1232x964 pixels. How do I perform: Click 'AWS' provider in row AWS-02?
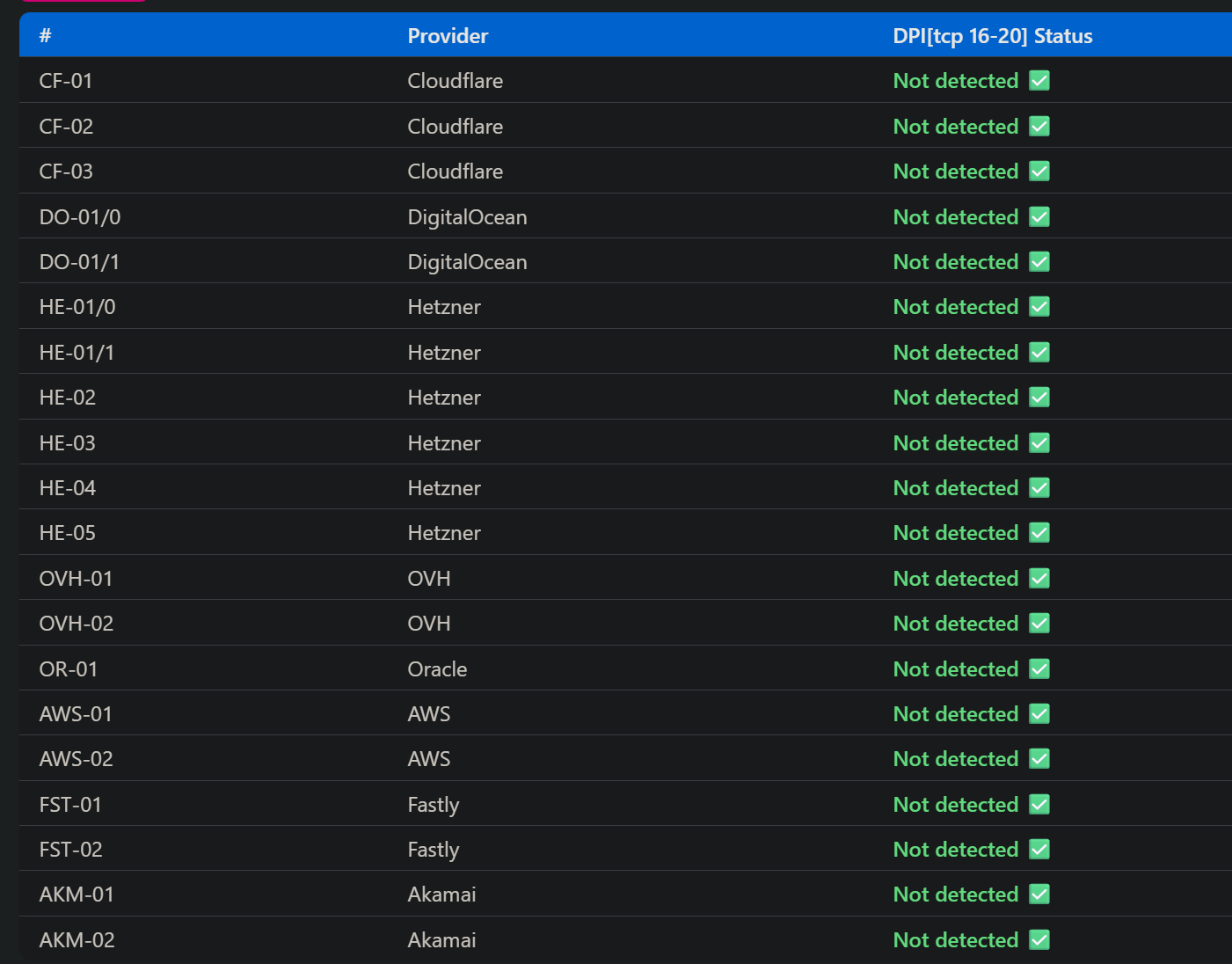point(429,758)
